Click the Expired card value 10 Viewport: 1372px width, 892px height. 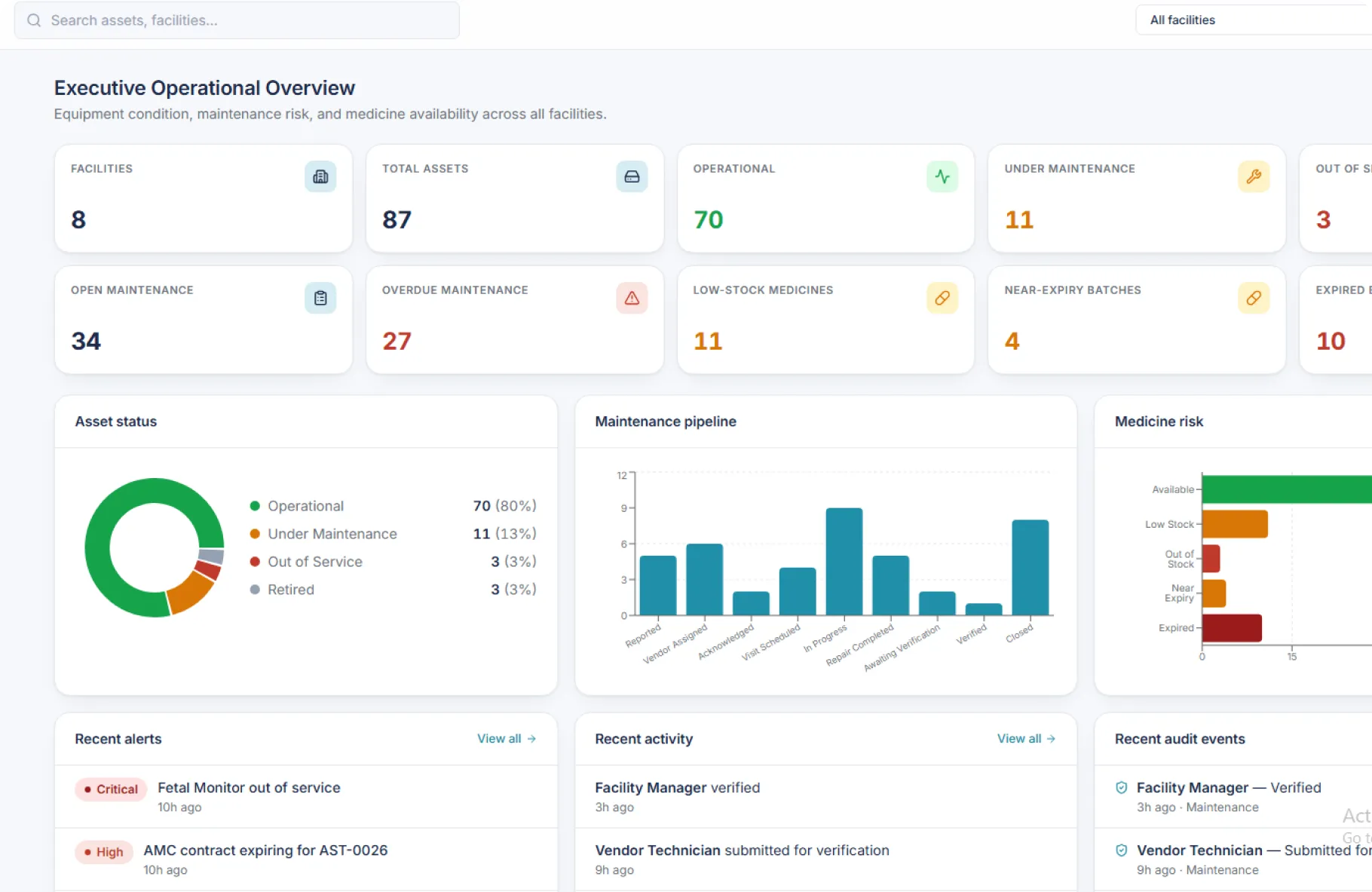pos(1331,341)
